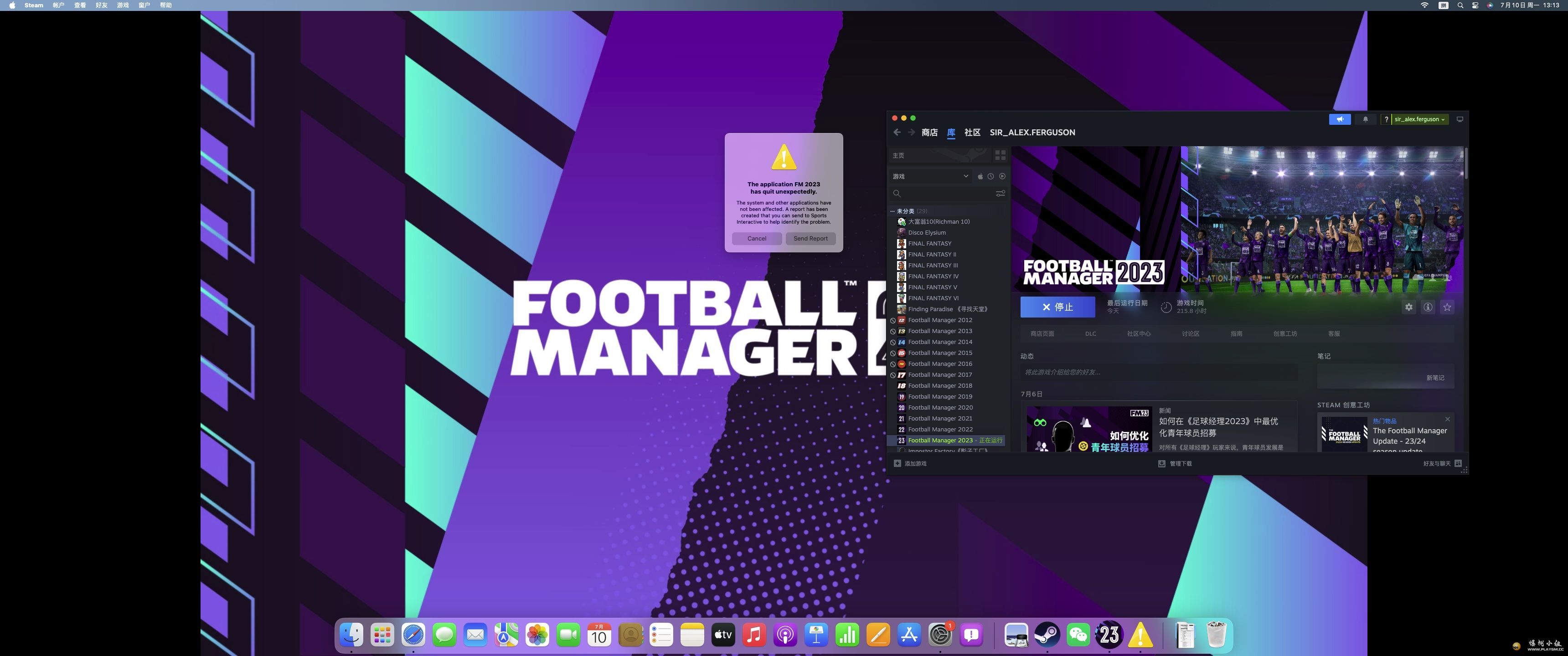This screenshot has height=656, width=1568.
Task: Add FM 2023 to favorites star
Action: click(x=1447, y=307)
